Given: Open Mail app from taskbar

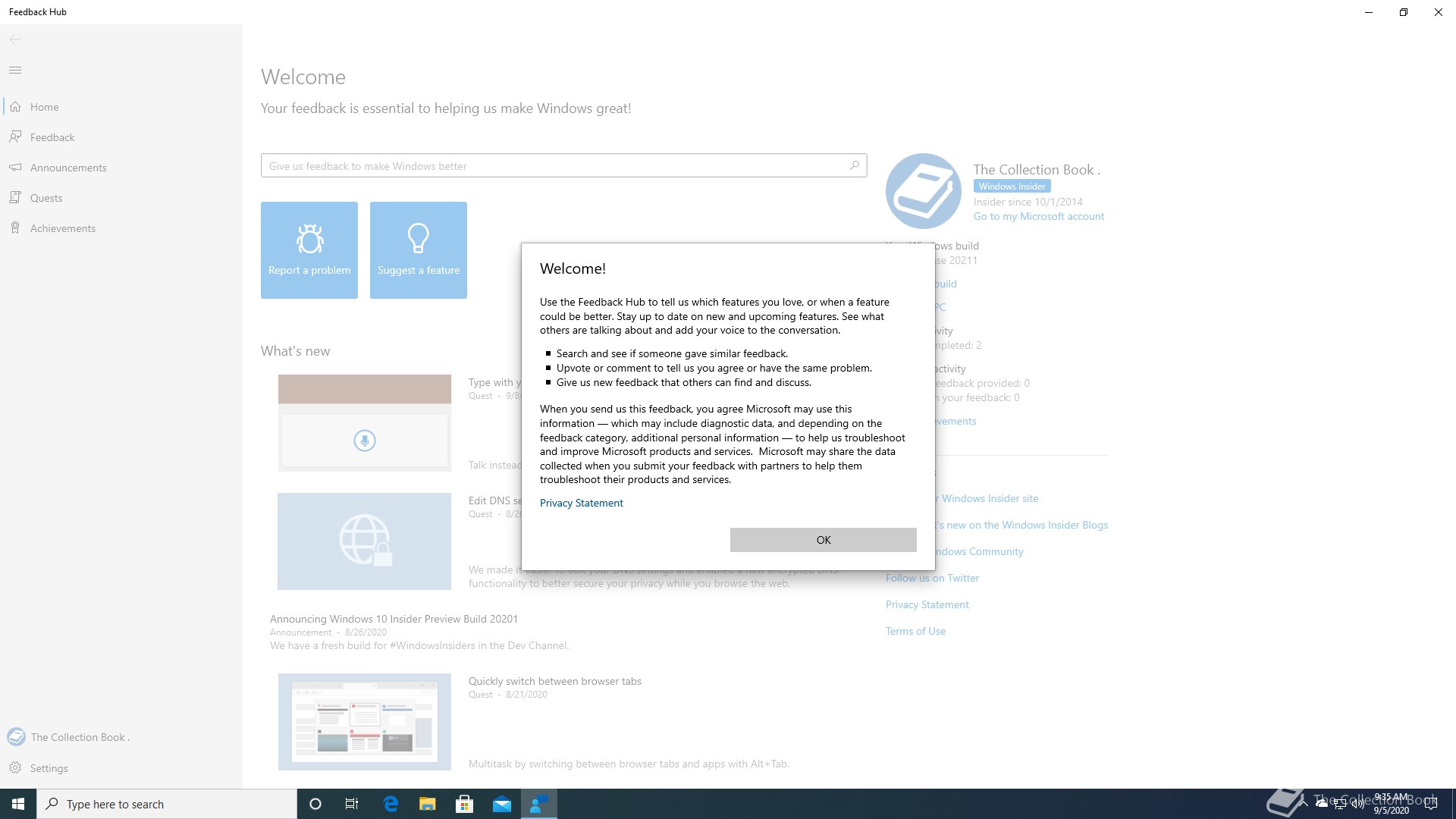Looking at the screenshot, I should [x=502, y=804].
